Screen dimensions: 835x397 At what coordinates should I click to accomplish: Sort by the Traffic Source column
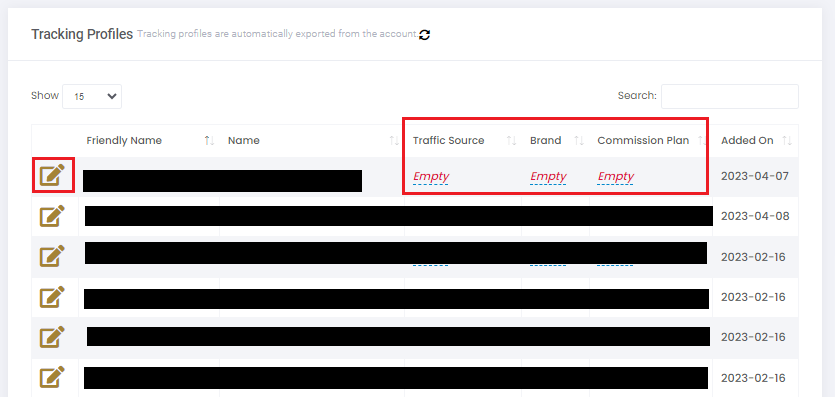click(463, 140)
